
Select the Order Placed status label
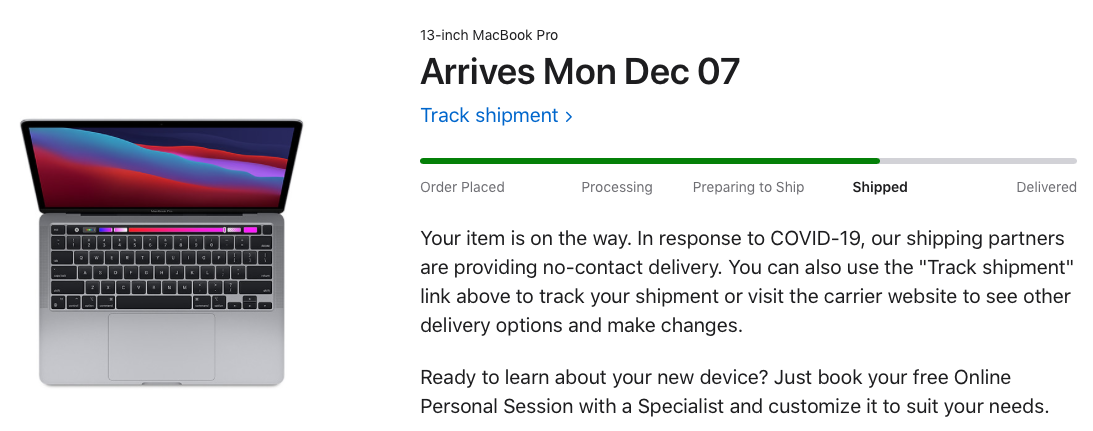(462, 187)
